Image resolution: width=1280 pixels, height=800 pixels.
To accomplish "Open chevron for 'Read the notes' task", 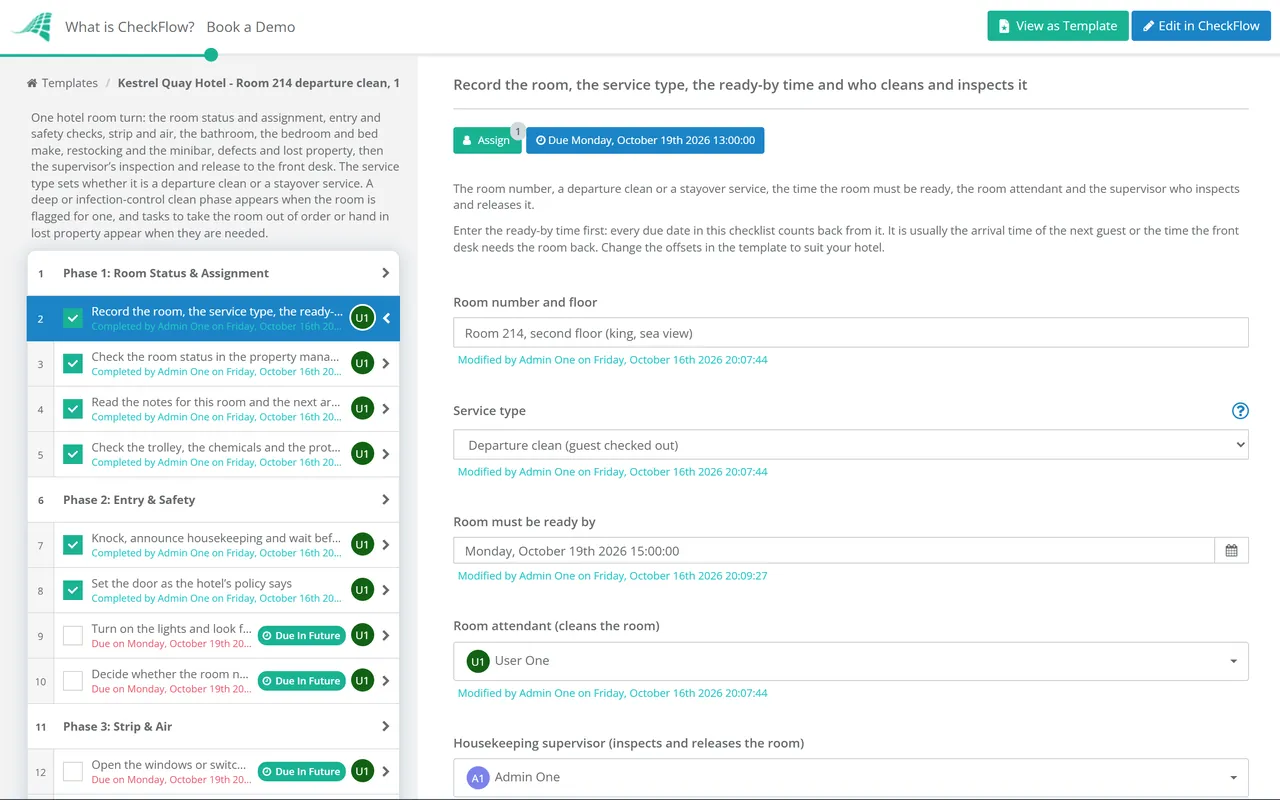I will (x=386, y=409).
